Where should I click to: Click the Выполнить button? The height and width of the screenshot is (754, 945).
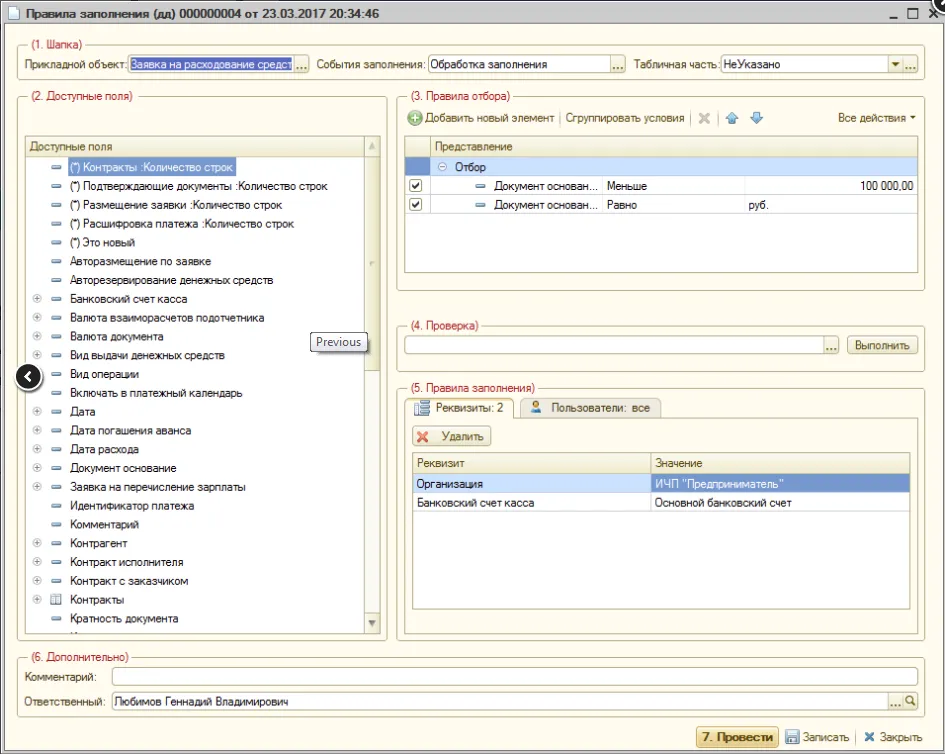pos(882,345)
